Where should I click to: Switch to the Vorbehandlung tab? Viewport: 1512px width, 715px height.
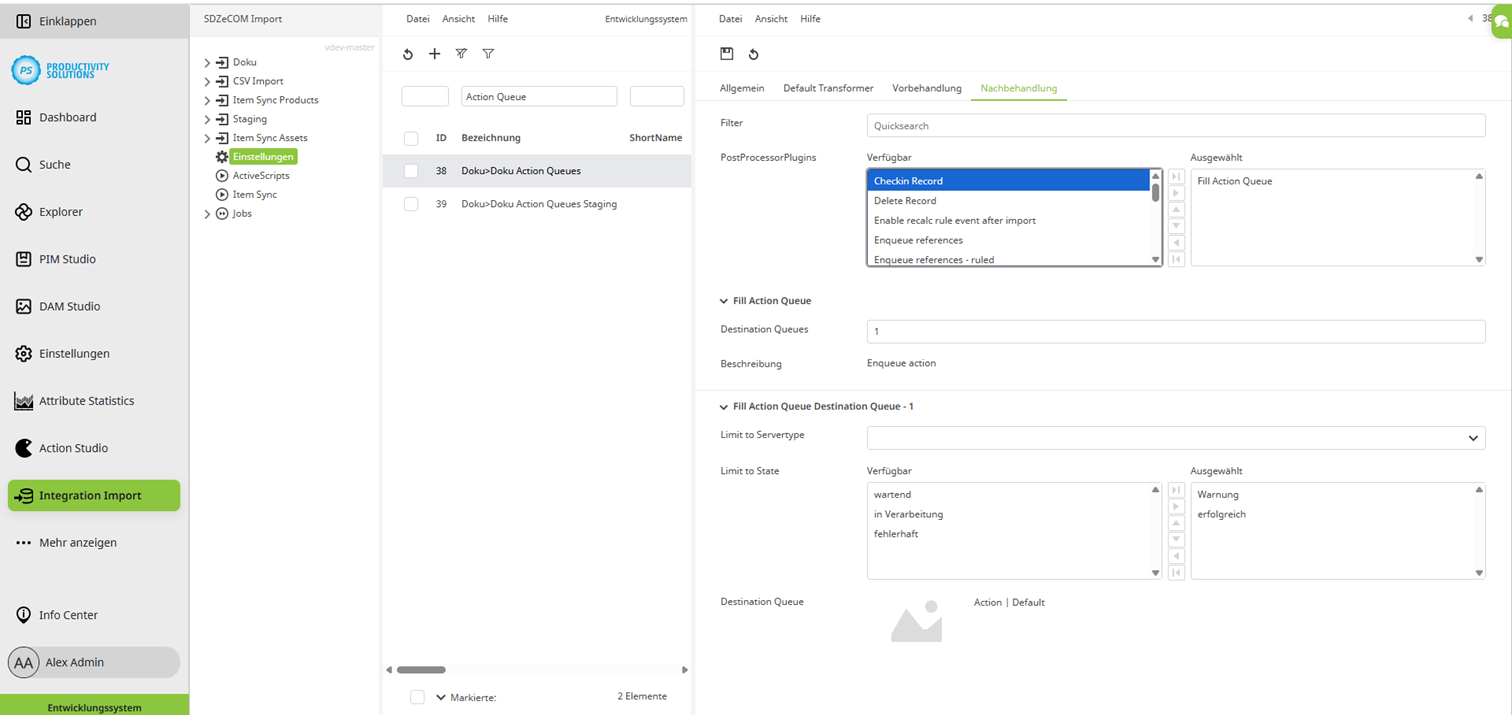tap(927, 88)
